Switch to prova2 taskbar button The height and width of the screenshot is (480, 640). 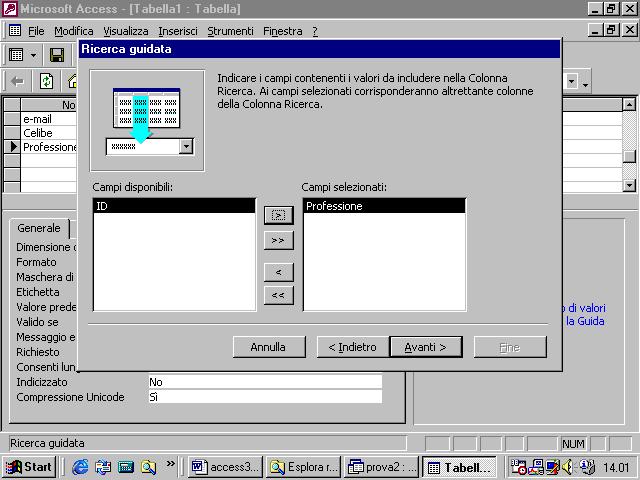click(381, 467)
